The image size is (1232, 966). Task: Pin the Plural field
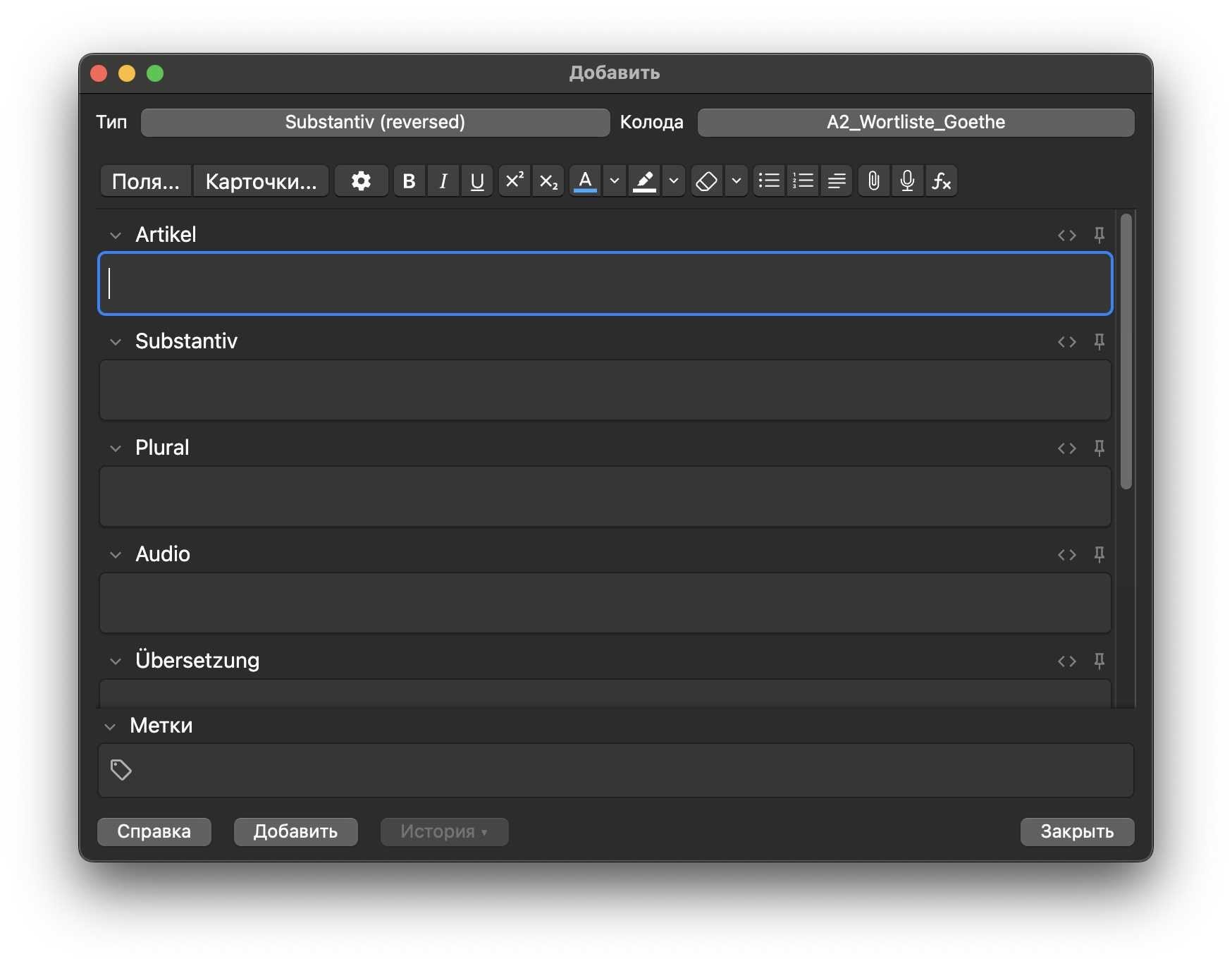(1099, 448)
